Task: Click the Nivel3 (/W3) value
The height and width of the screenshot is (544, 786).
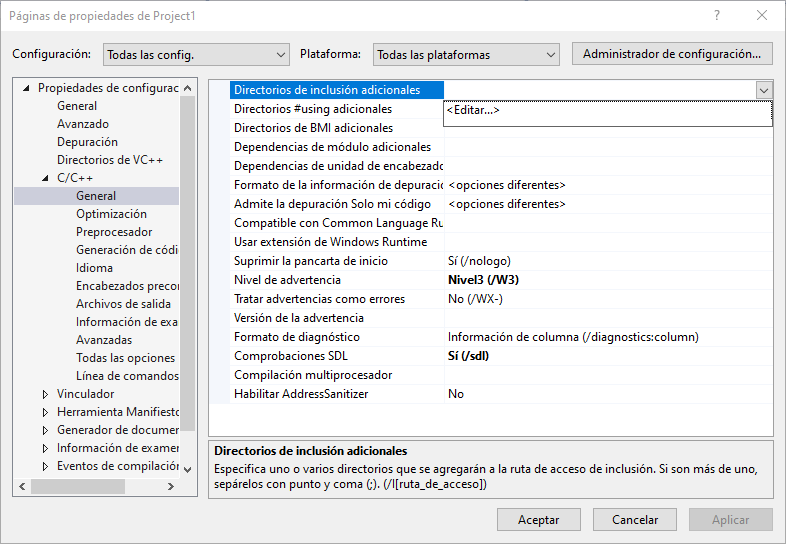Action: pyautogui.click(x=483, y=280)
